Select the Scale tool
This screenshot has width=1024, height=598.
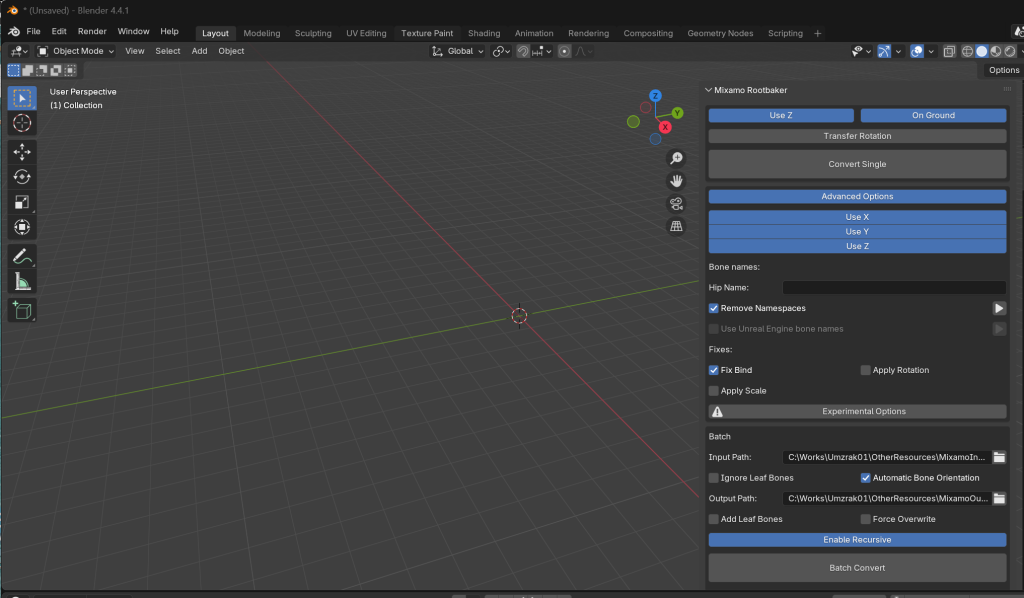pyautogui.click(x=22, y=202)
